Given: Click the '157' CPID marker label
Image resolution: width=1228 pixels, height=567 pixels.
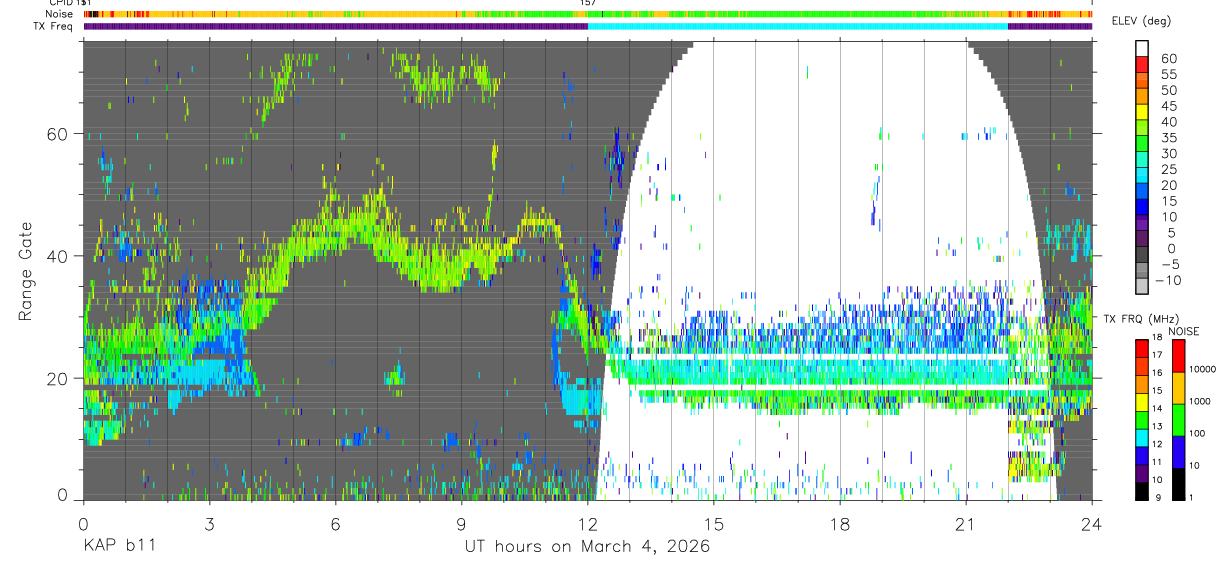Looking at the screenshot, I should pos(588,4).
